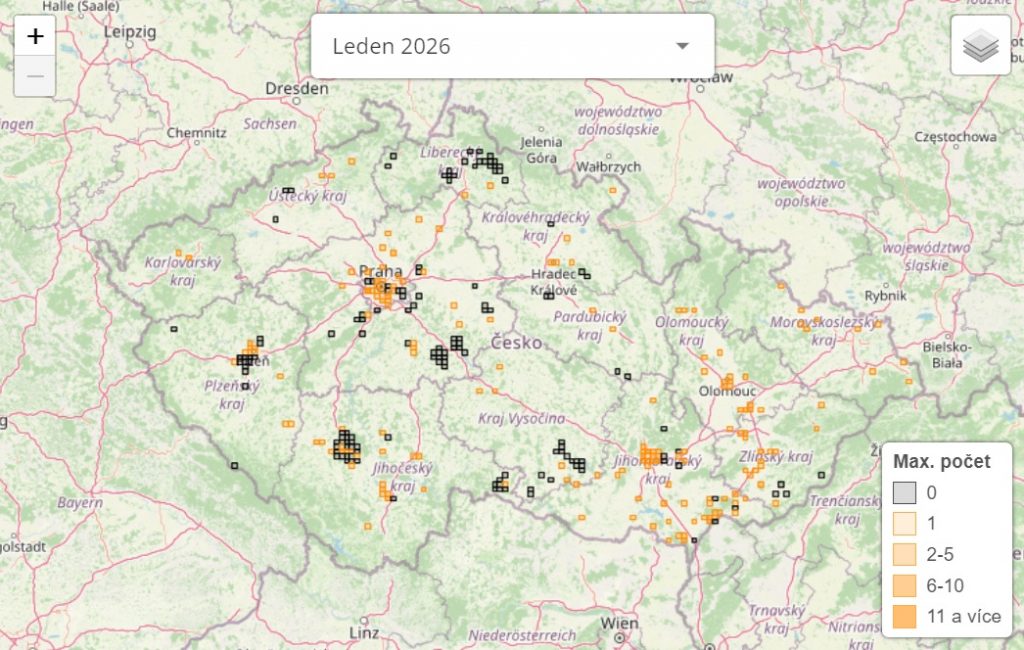Click the 6-10 legend color box
This screenshot has width=1024, height=650.
pos(905,586)
